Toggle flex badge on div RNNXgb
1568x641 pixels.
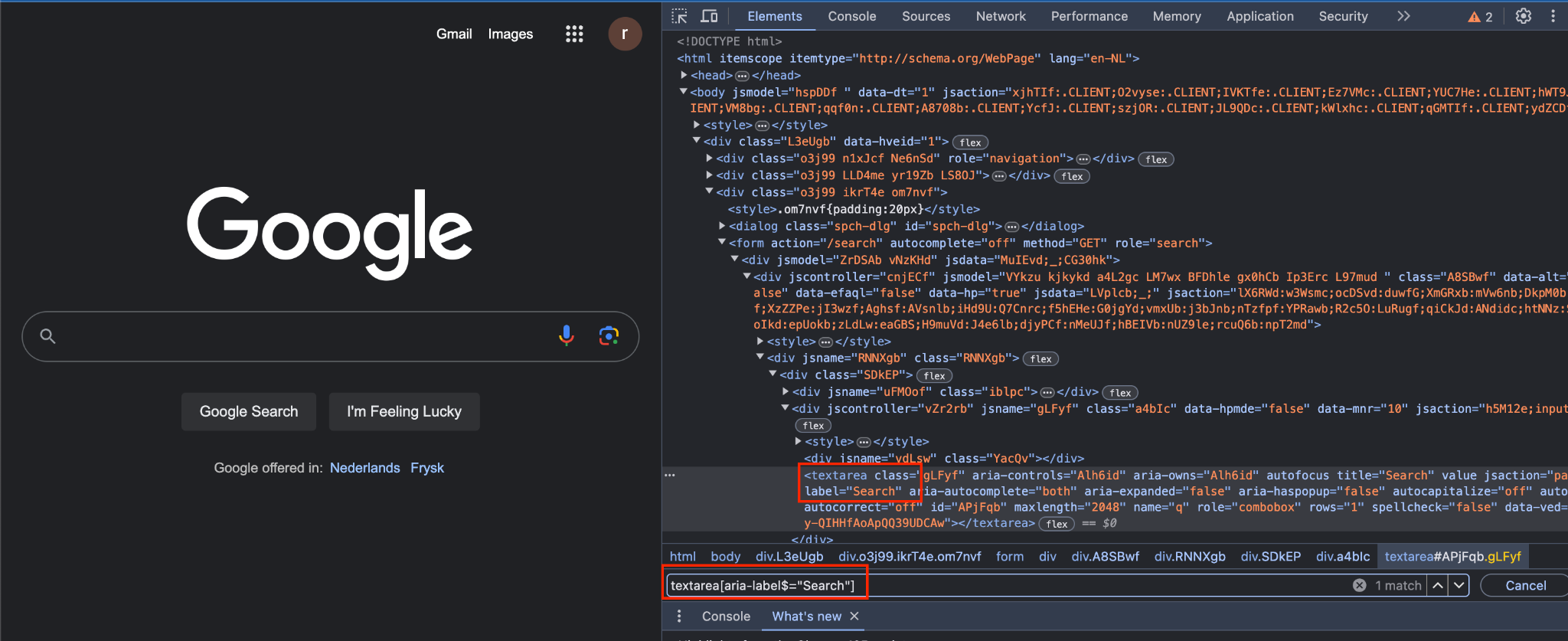click(1041, 358)
